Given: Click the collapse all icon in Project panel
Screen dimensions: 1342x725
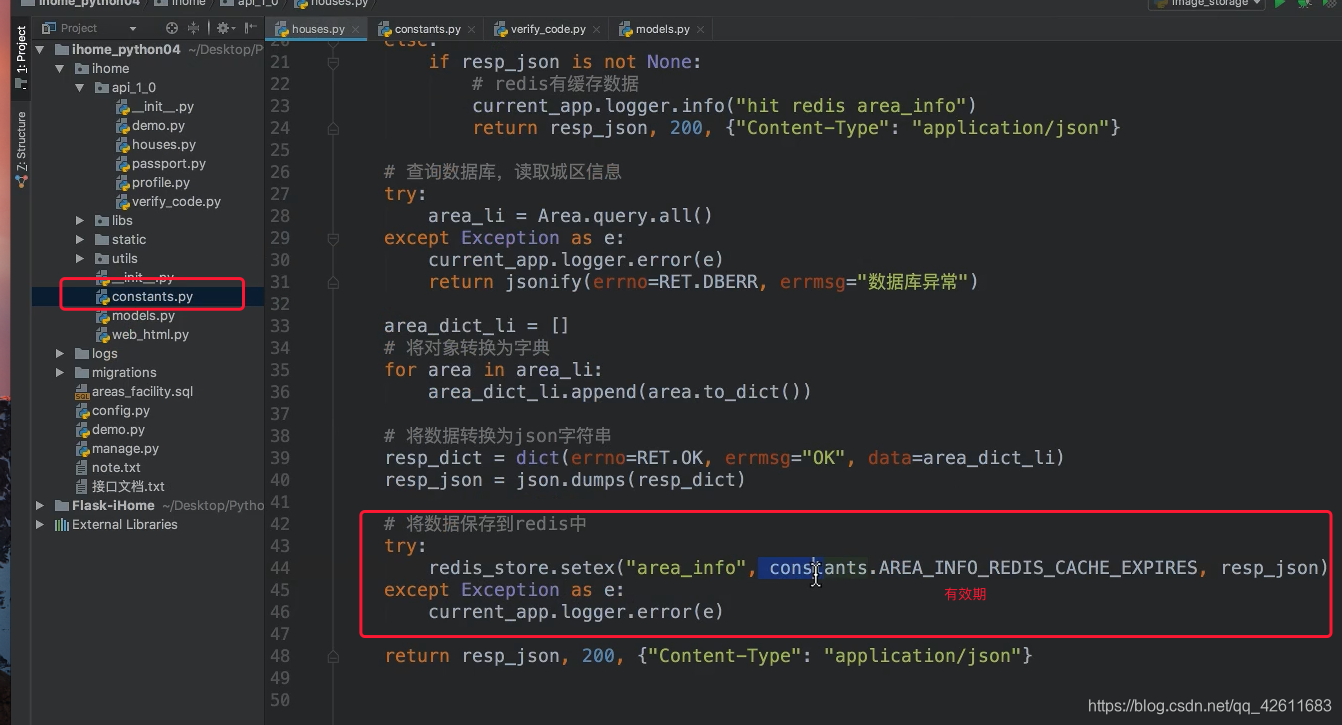Looking at the screenshot, I should tap(194, 28).
